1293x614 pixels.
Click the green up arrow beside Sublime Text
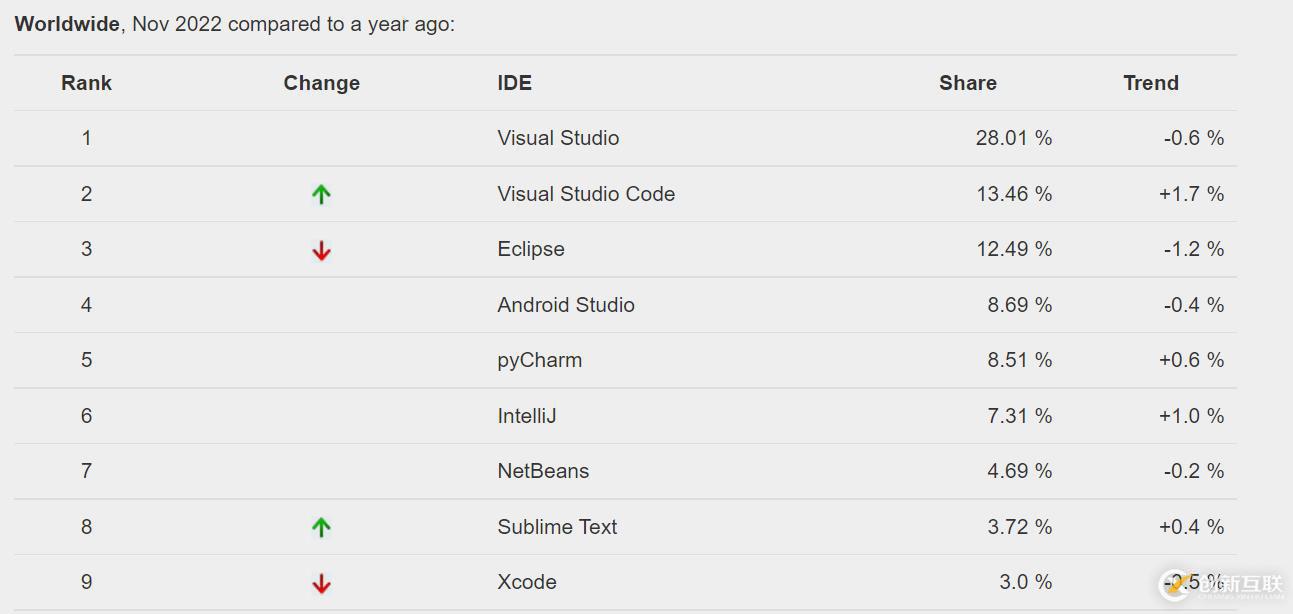[321, 527]
